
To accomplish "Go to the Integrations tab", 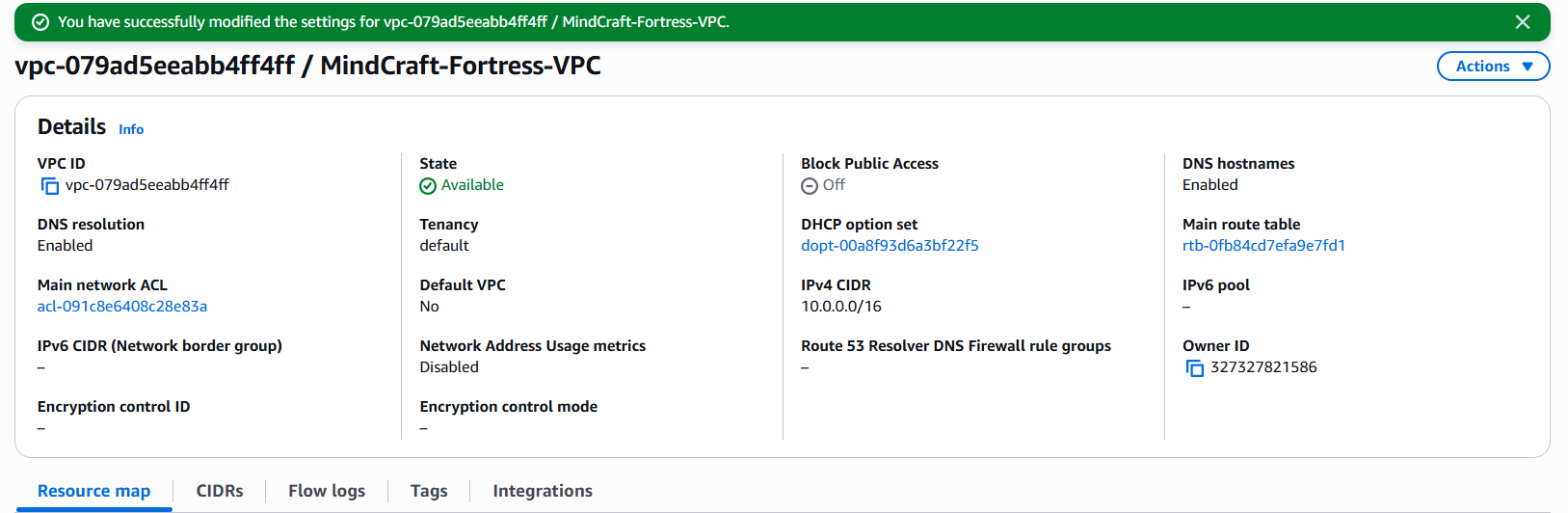I will click(x=543, y=491).
